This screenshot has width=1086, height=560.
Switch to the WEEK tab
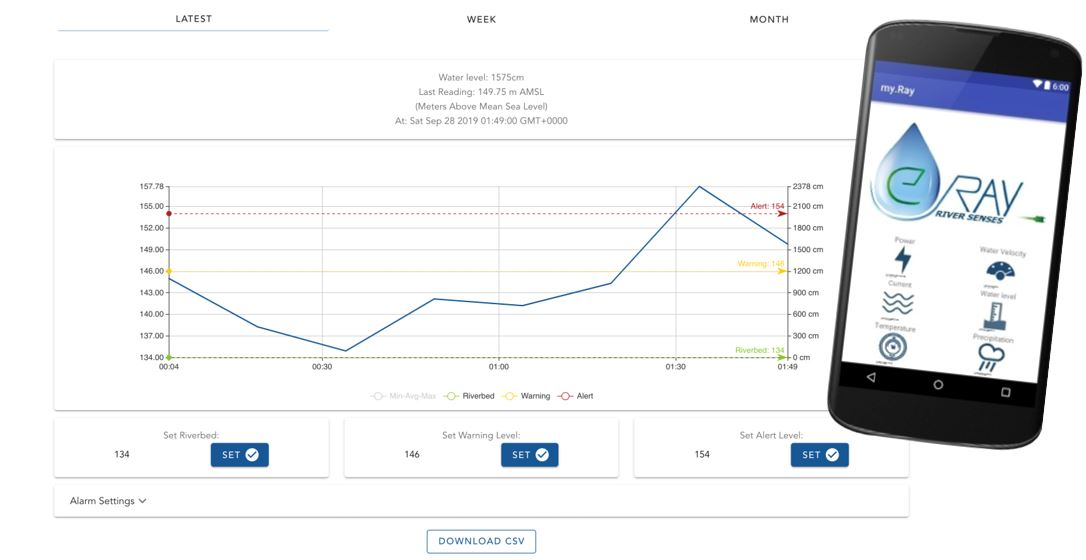click(x=481, y=19)
